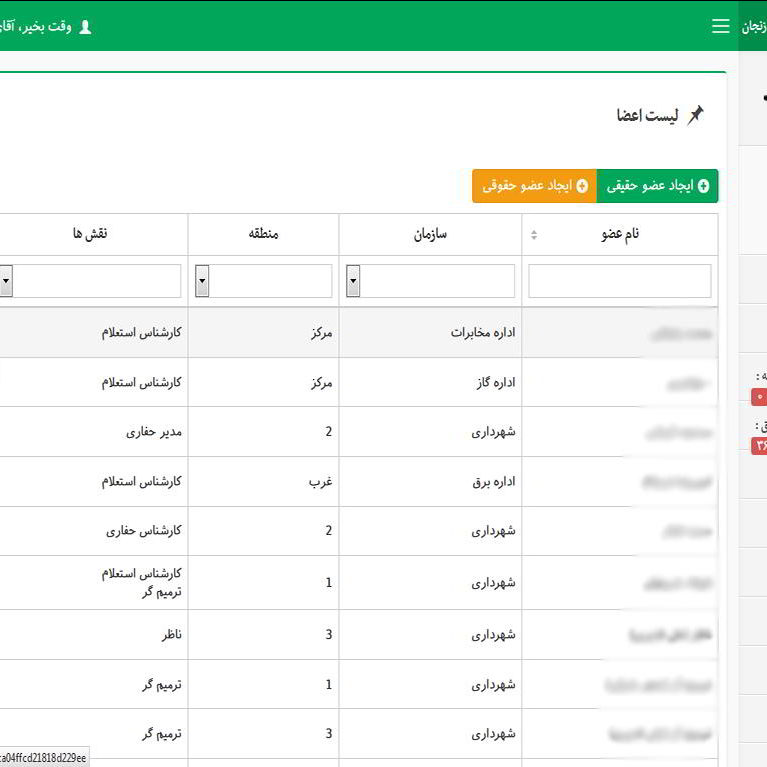This screenshot has height=767, width=767.
Task: Open the منطقه filter dropdown arrow
Action: point(202,281)
